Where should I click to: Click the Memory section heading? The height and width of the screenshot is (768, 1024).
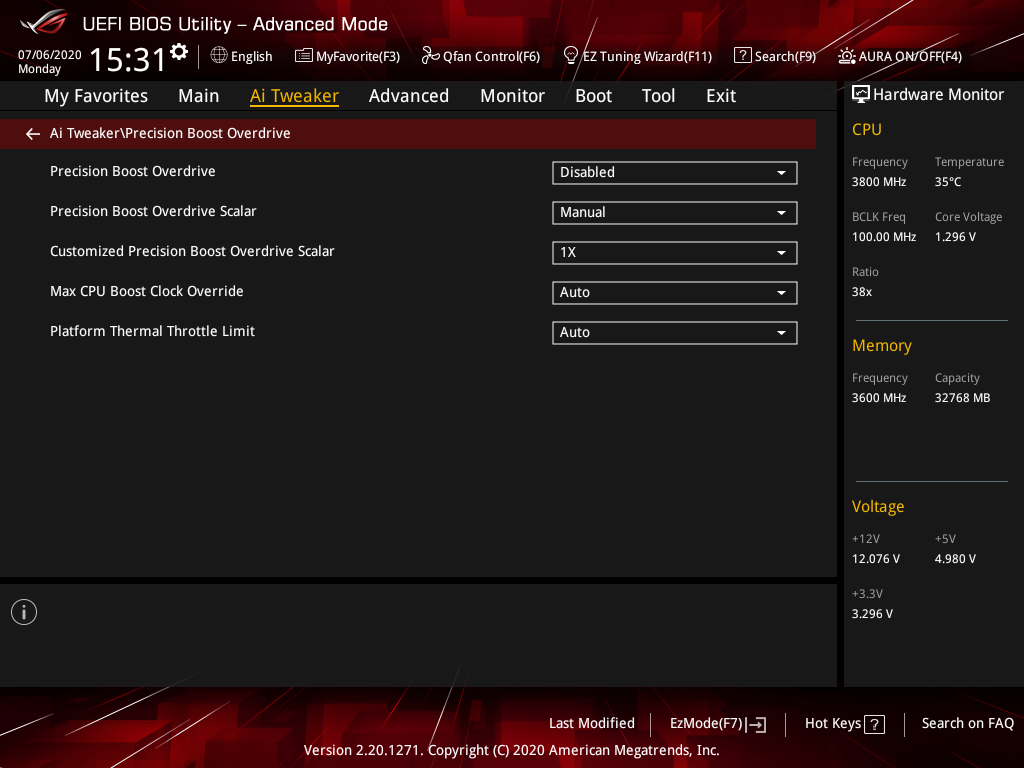[x=882, y=345]
